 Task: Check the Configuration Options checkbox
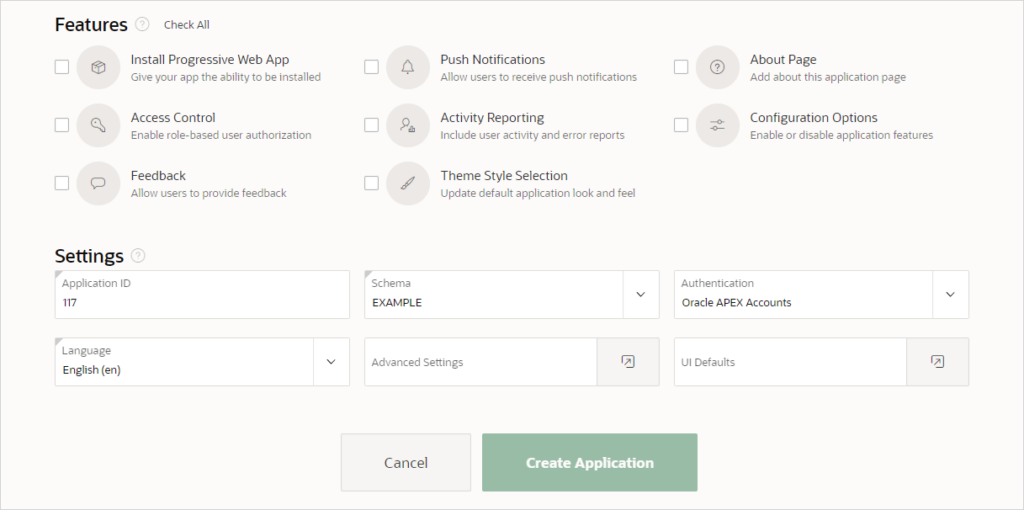pyautogui.click(x=681, y=125)
